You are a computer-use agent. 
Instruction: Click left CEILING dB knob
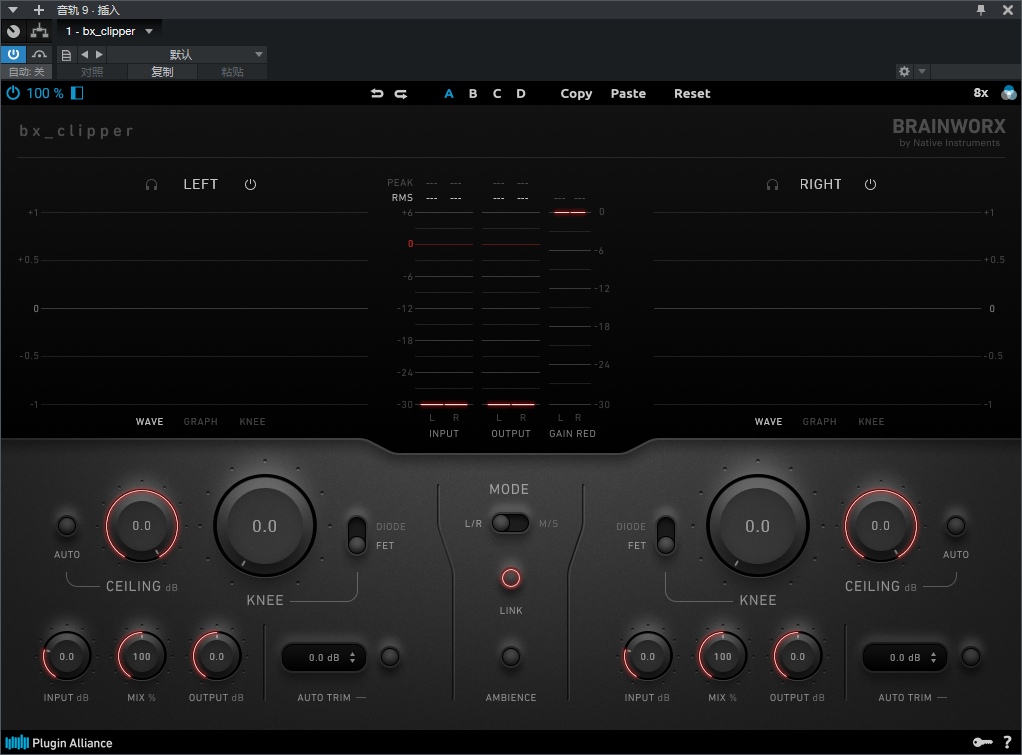click(x=141, y=526)
